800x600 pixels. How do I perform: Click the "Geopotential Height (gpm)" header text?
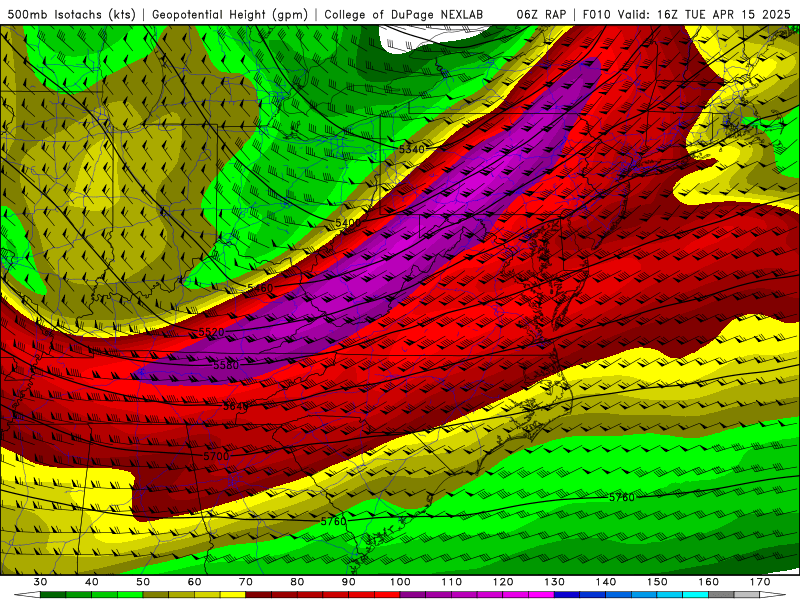tap(230, 14)
